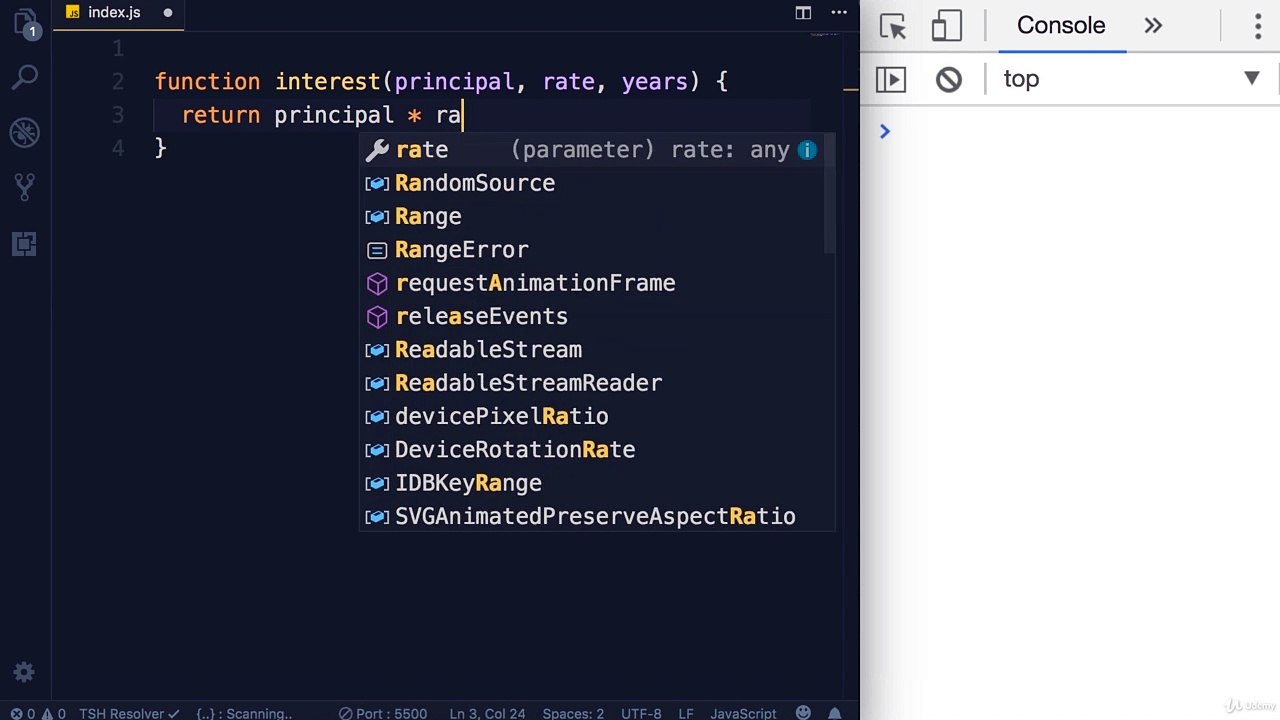Change end of line via LF

686,713
